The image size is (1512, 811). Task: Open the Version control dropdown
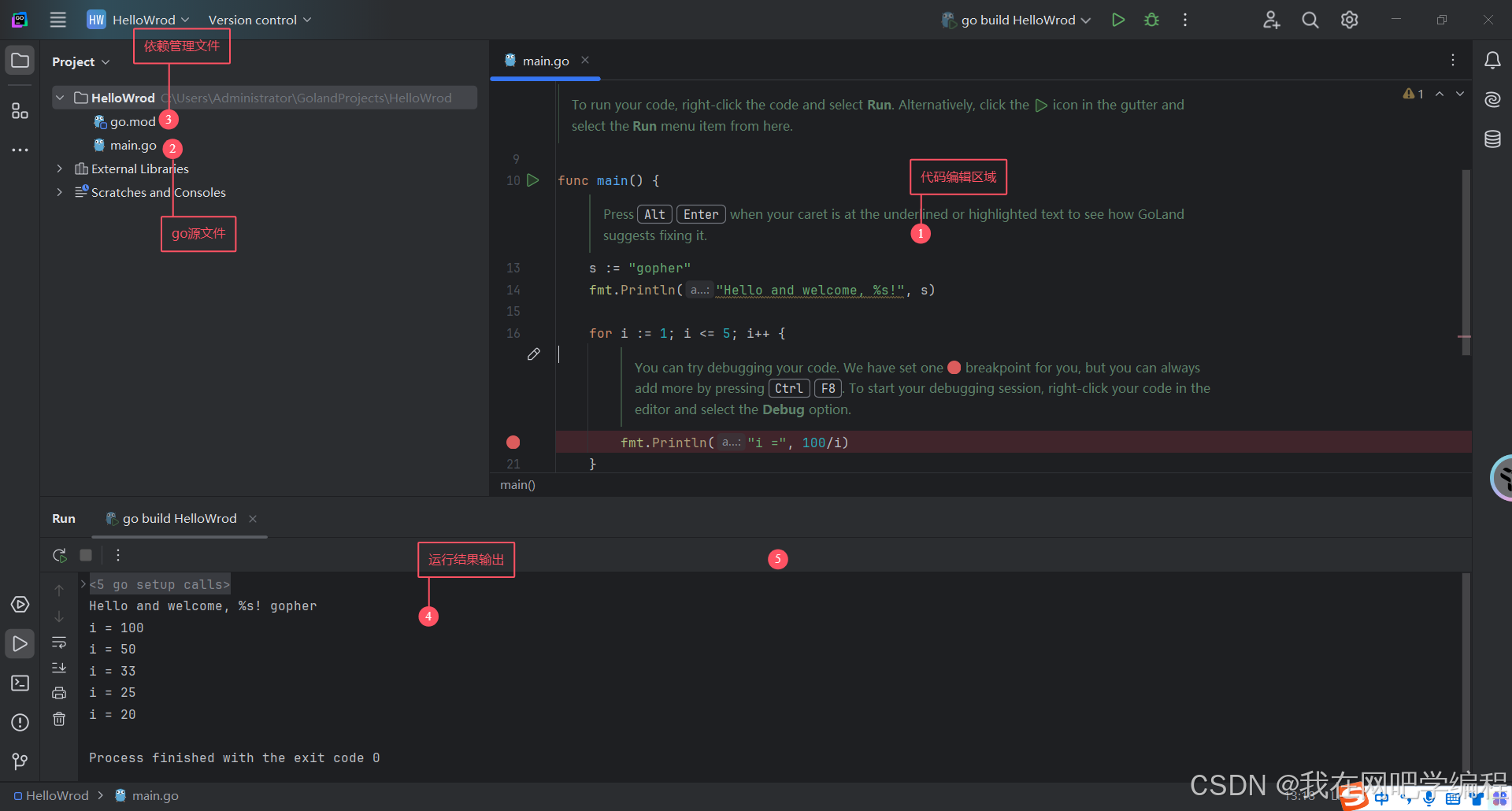[259, 20]
